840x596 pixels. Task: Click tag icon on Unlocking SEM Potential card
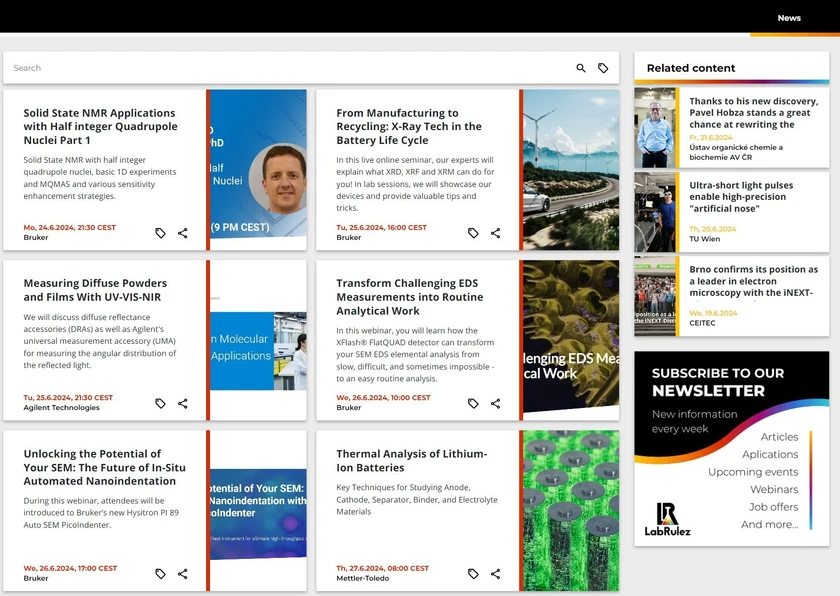click(160, 574)
